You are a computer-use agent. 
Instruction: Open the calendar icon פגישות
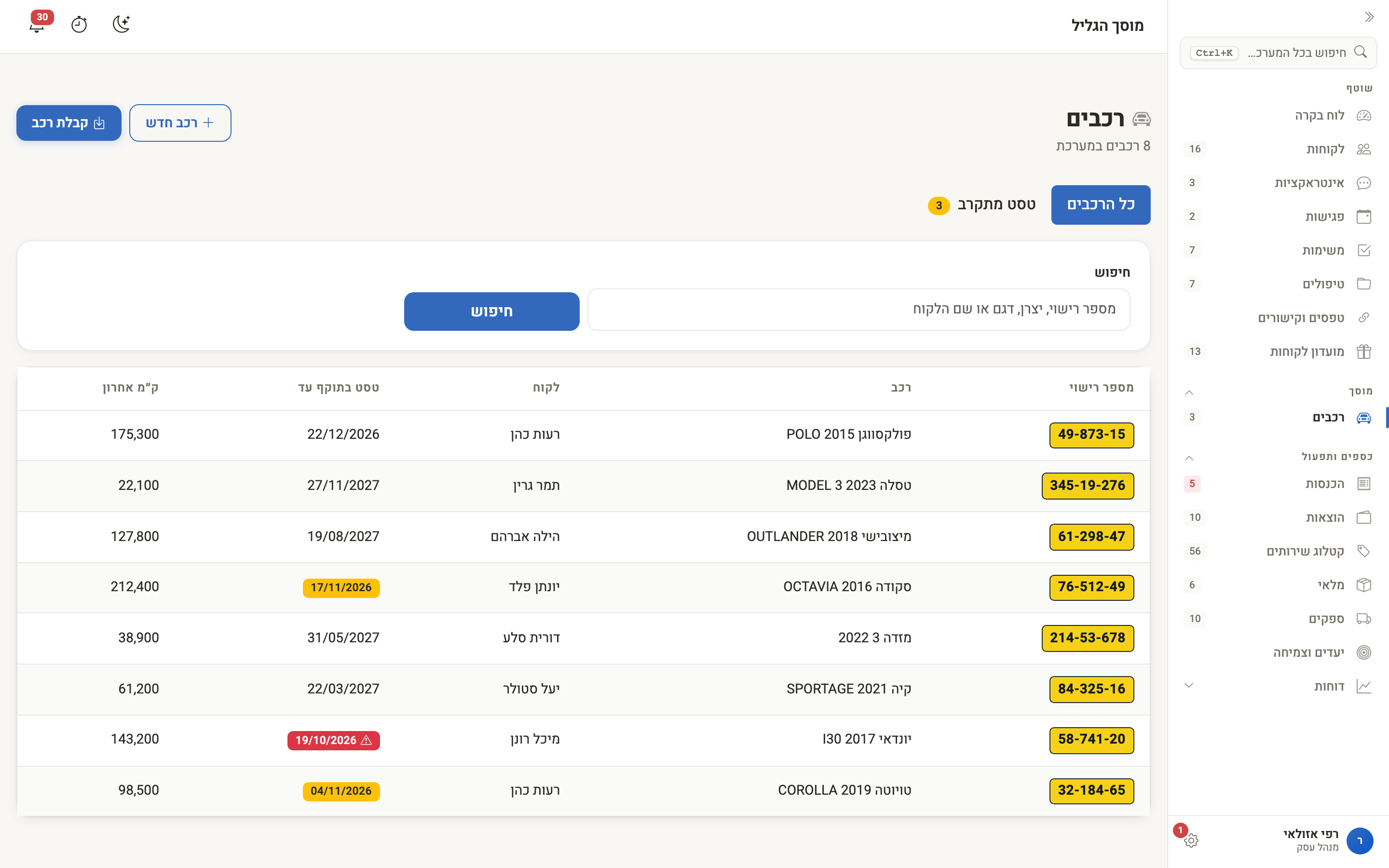click(x=1364, y=217)
